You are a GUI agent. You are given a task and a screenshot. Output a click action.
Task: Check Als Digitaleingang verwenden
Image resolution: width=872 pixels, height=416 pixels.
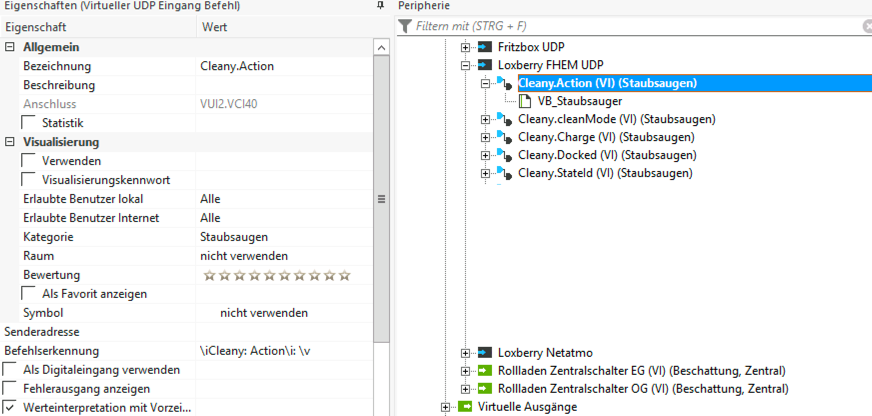(11, 370)
